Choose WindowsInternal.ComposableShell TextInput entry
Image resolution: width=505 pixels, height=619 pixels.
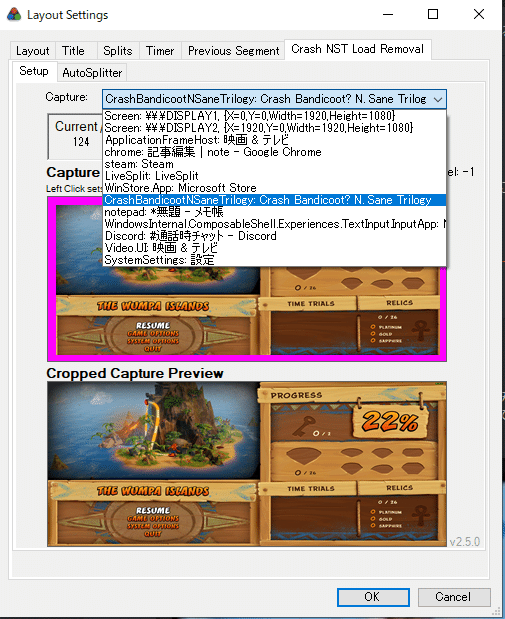click(x=275, y=224)
